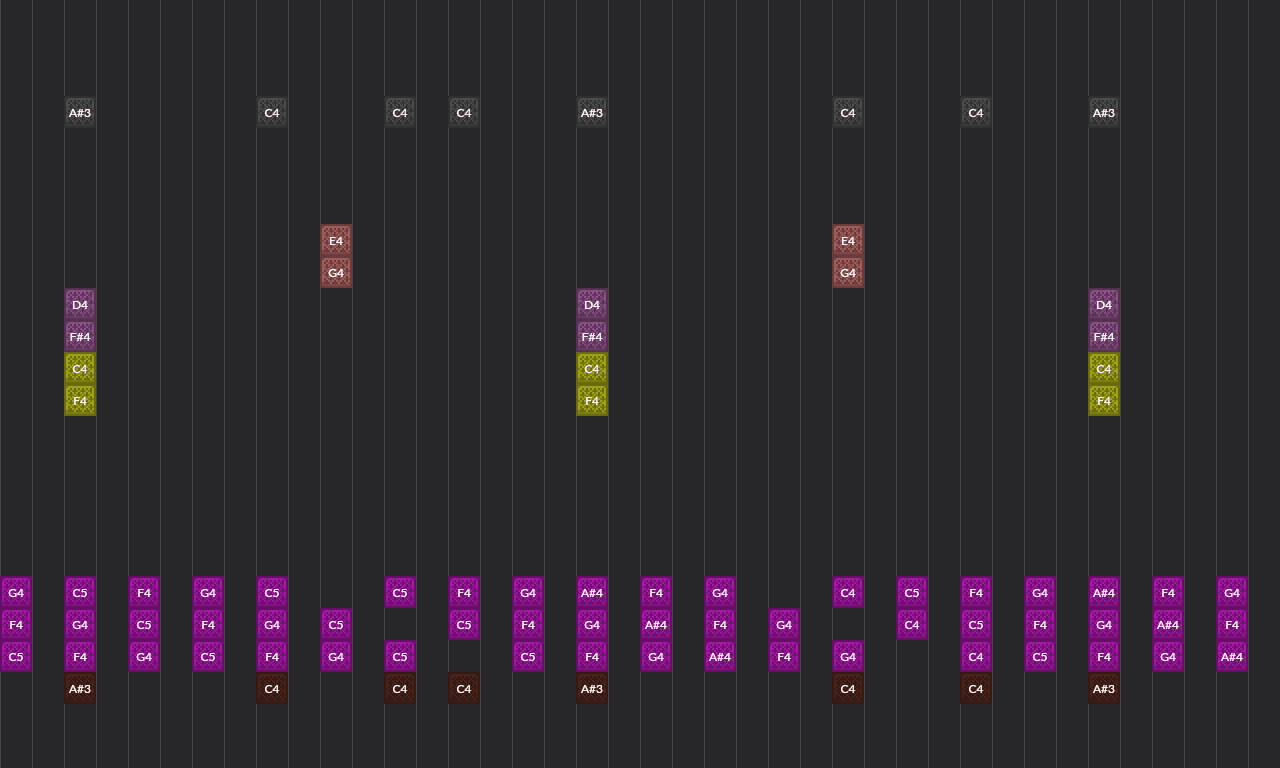Click the second red E4 note block

coord(848,241)
